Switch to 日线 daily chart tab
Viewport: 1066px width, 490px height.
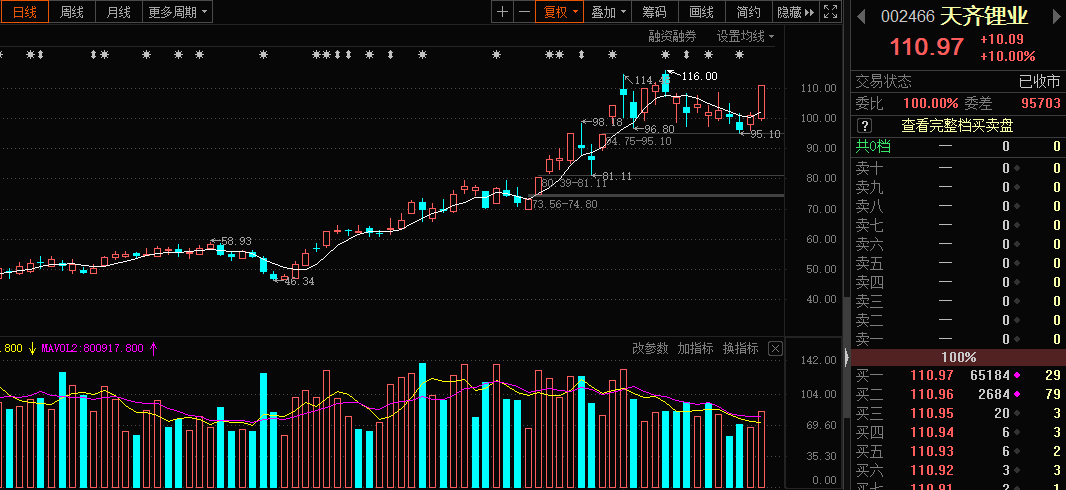(24, 12)
